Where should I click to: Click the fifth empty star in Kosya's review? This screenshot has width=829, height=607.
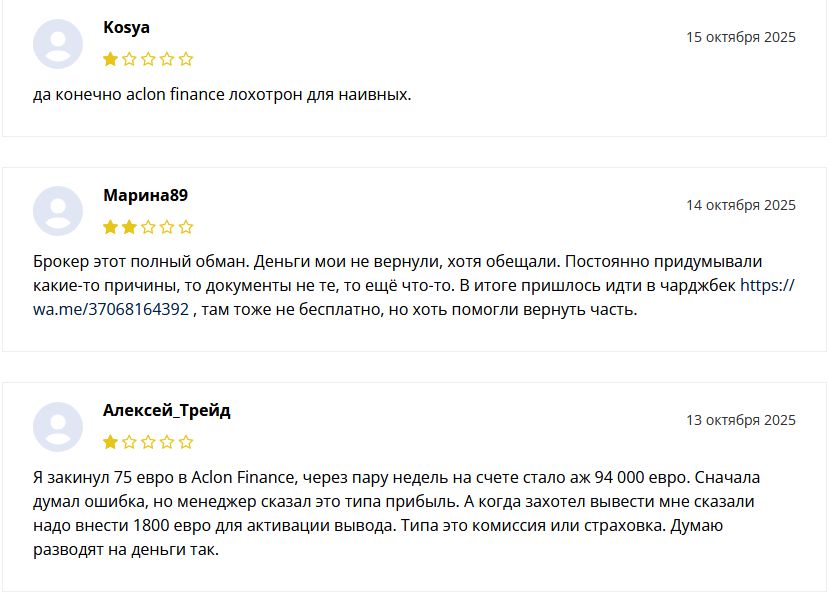coord(186,59)
